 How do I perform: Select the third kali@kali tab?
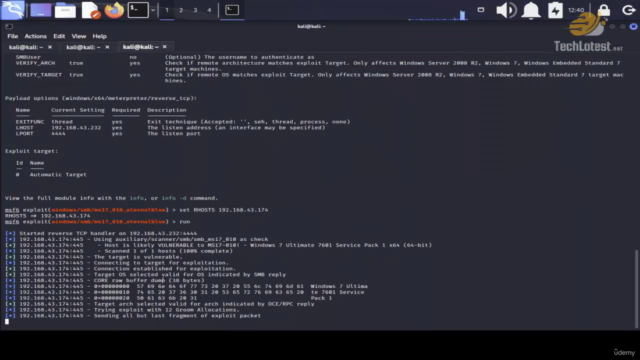tap(140, 47)
